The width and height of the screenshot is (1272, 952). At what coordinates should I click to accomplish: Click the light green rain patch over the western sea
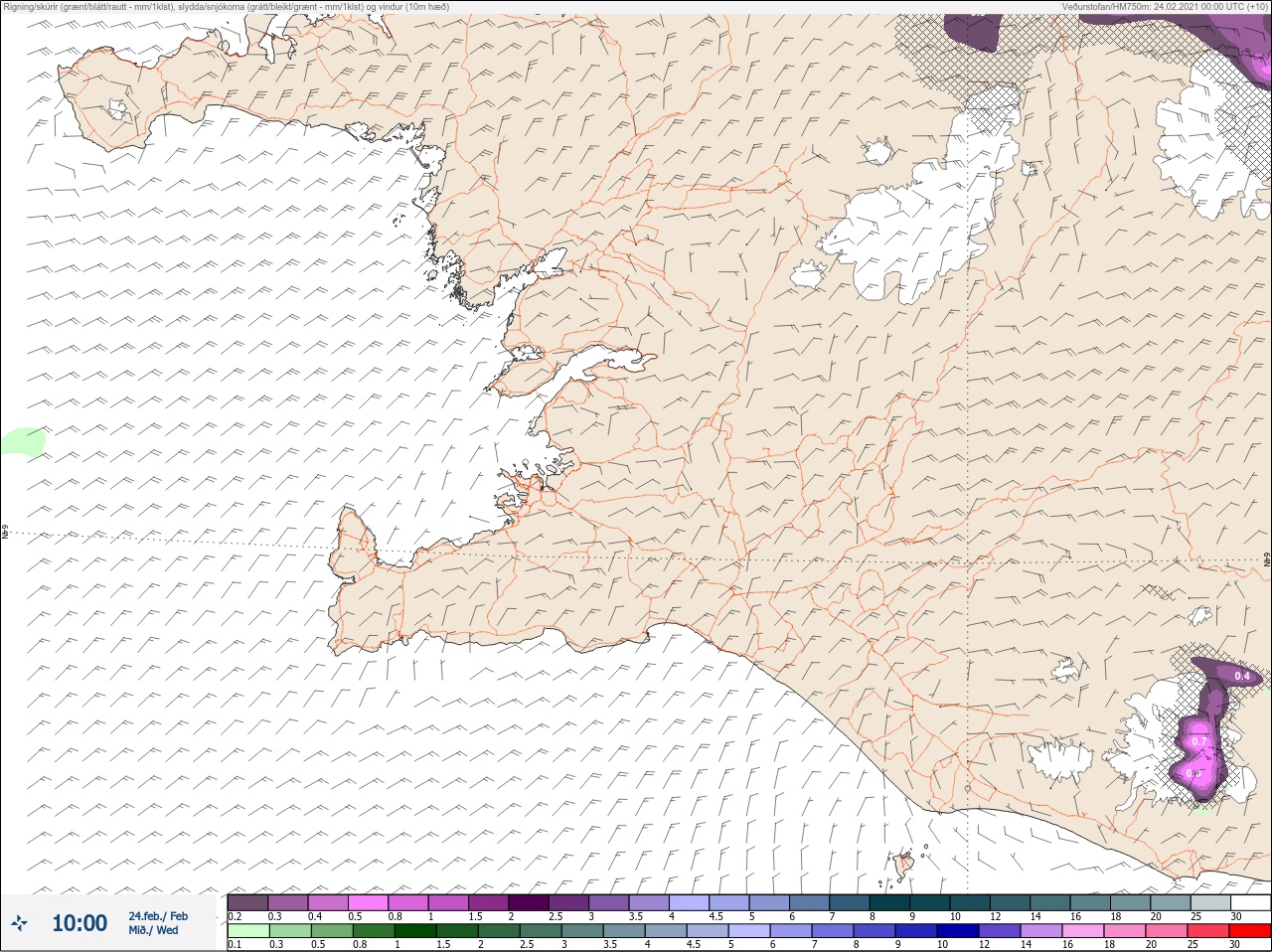[x=23, y=441]
